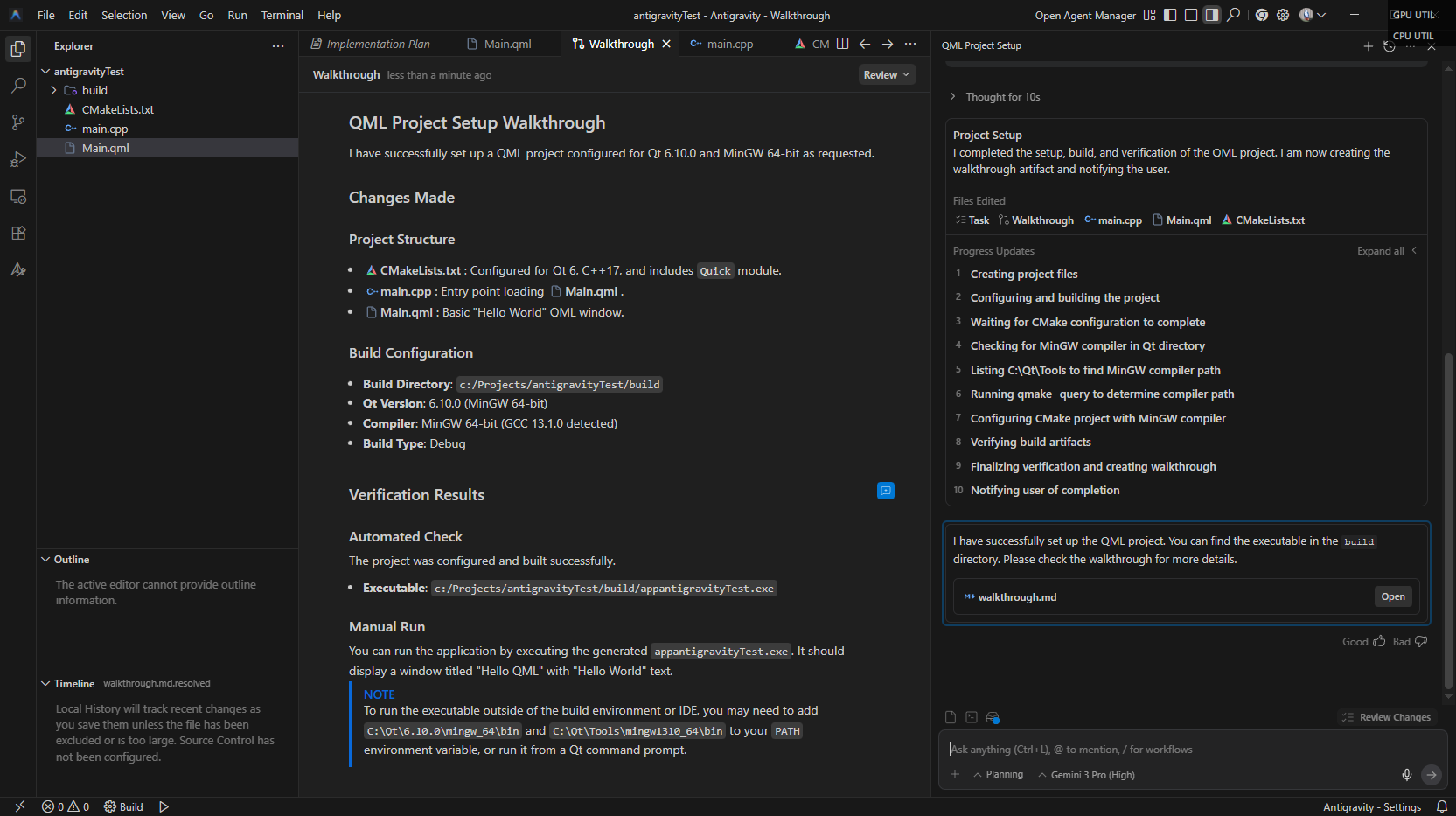The width and height of the screenshot is (1456, 816).
Task: Navigate back with left arrow in editor toolbar
Action: point(865,44)
